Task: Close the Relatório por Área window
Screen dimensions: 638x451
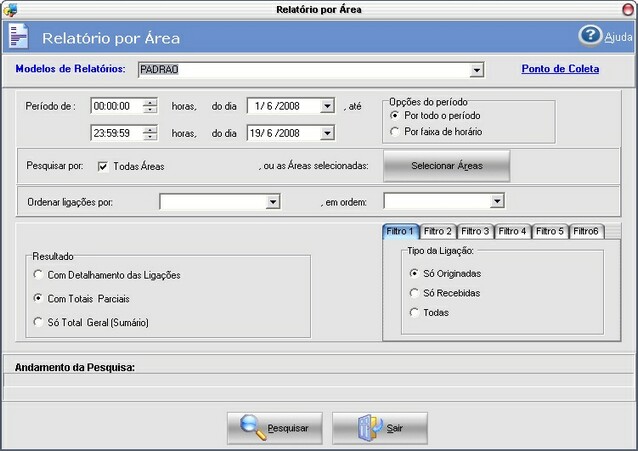Action: [x=629, y=9]
